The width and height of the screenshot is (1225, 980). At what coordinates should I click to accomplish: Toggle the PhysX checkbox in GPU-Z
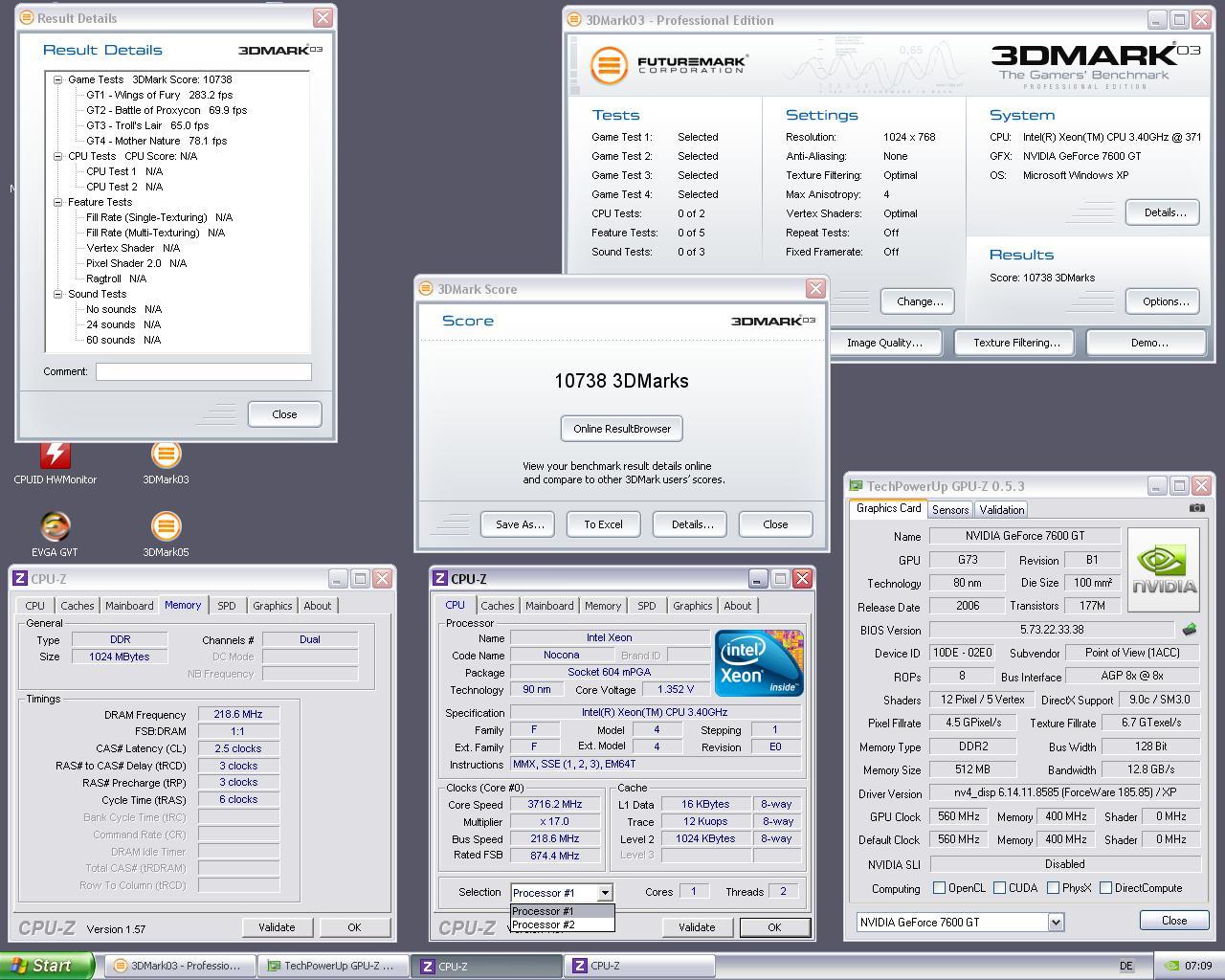pyautogui.click(x=1053, y=888)
